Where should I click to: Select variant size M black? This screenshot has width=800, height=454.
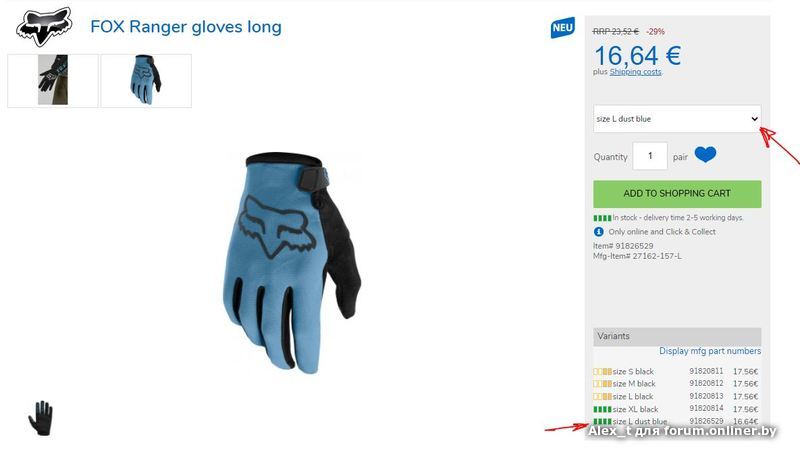(x=676, y=384)
